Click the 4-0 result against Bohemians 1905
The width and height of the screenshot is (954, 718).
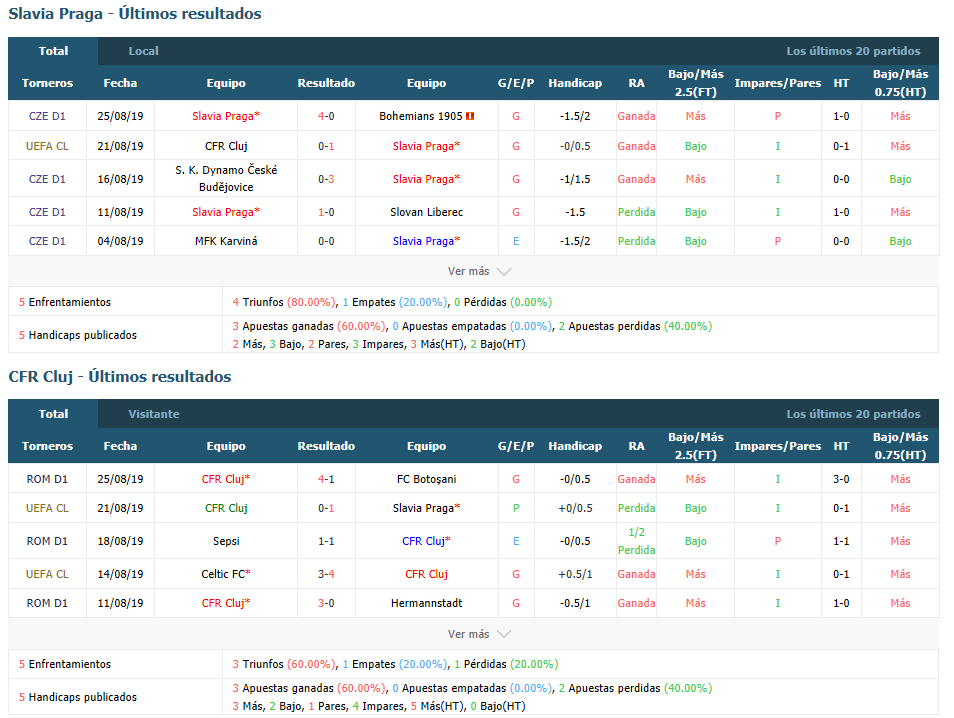click(x=326, y=116)
